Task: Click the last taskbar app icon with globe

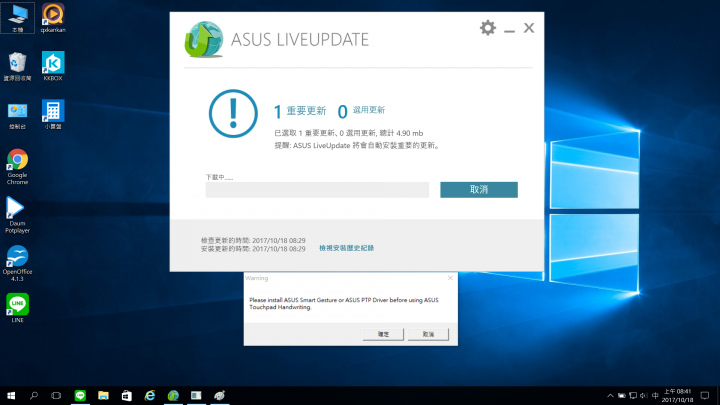Action: coord(219,395)
